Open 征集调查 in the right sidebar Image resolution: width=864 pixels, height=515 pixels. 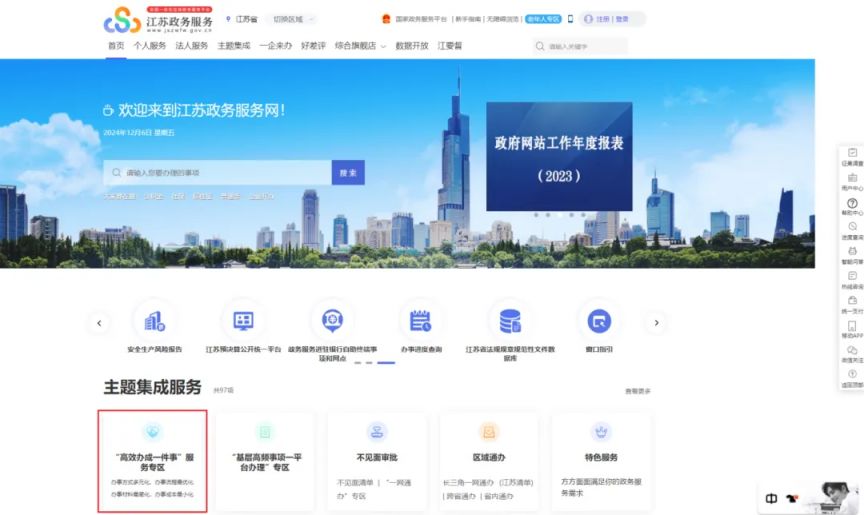point(852,157)
